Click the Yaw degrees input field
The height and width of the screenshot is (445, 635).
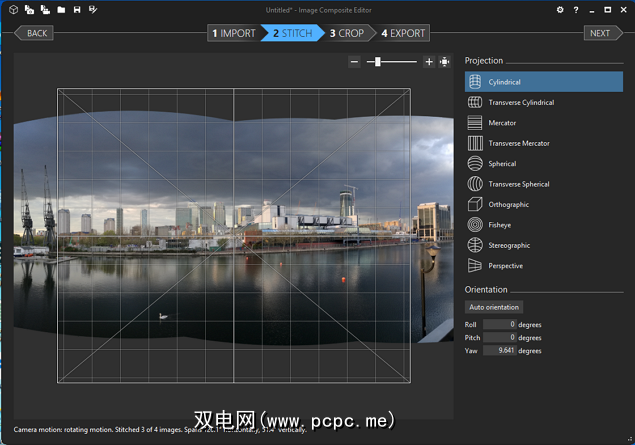click(x=499, y=351)
